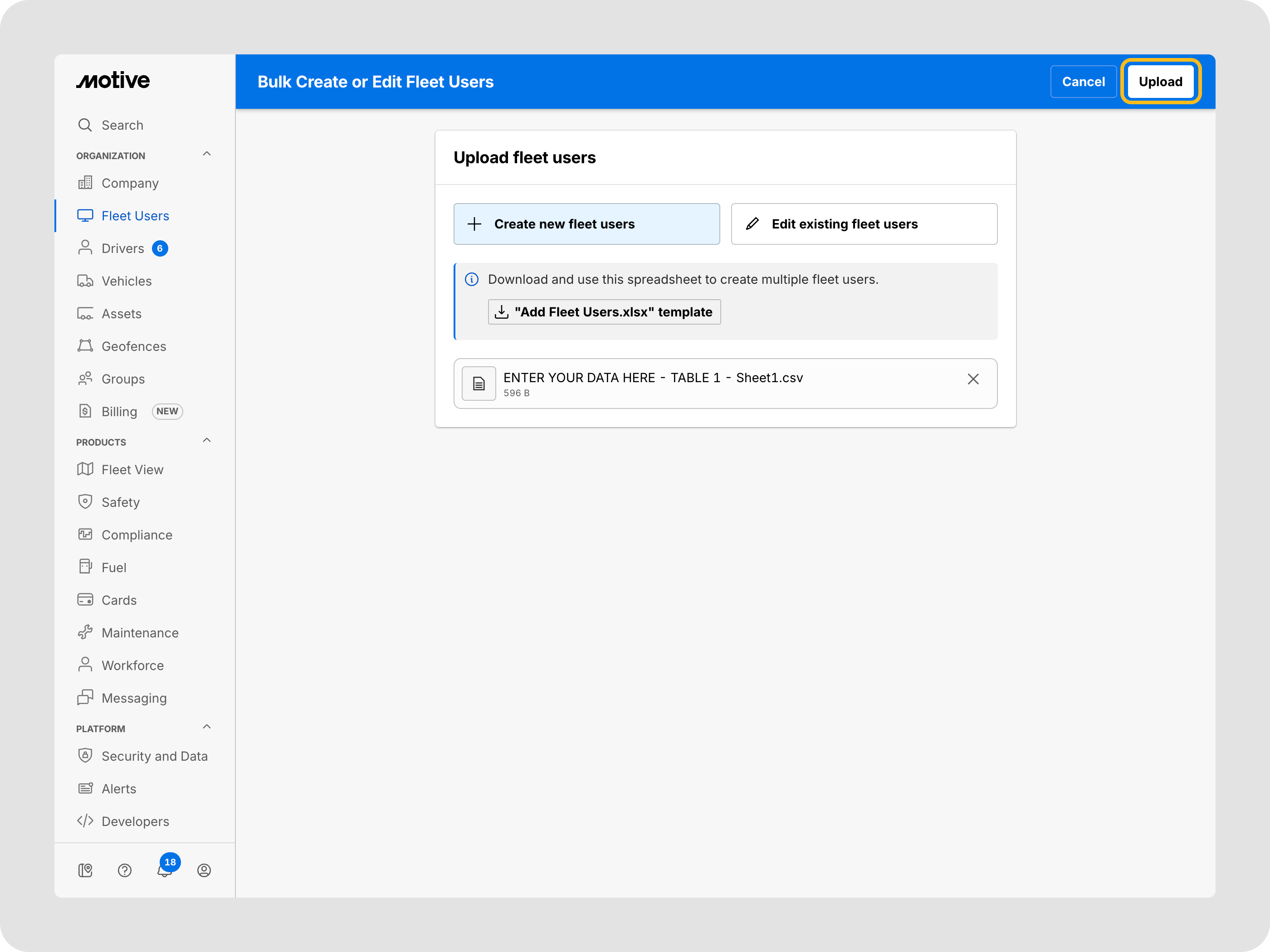Select Edit existing fleet users option
The width and height of the screenshot is (1270, 952).
tap(864, 224)
